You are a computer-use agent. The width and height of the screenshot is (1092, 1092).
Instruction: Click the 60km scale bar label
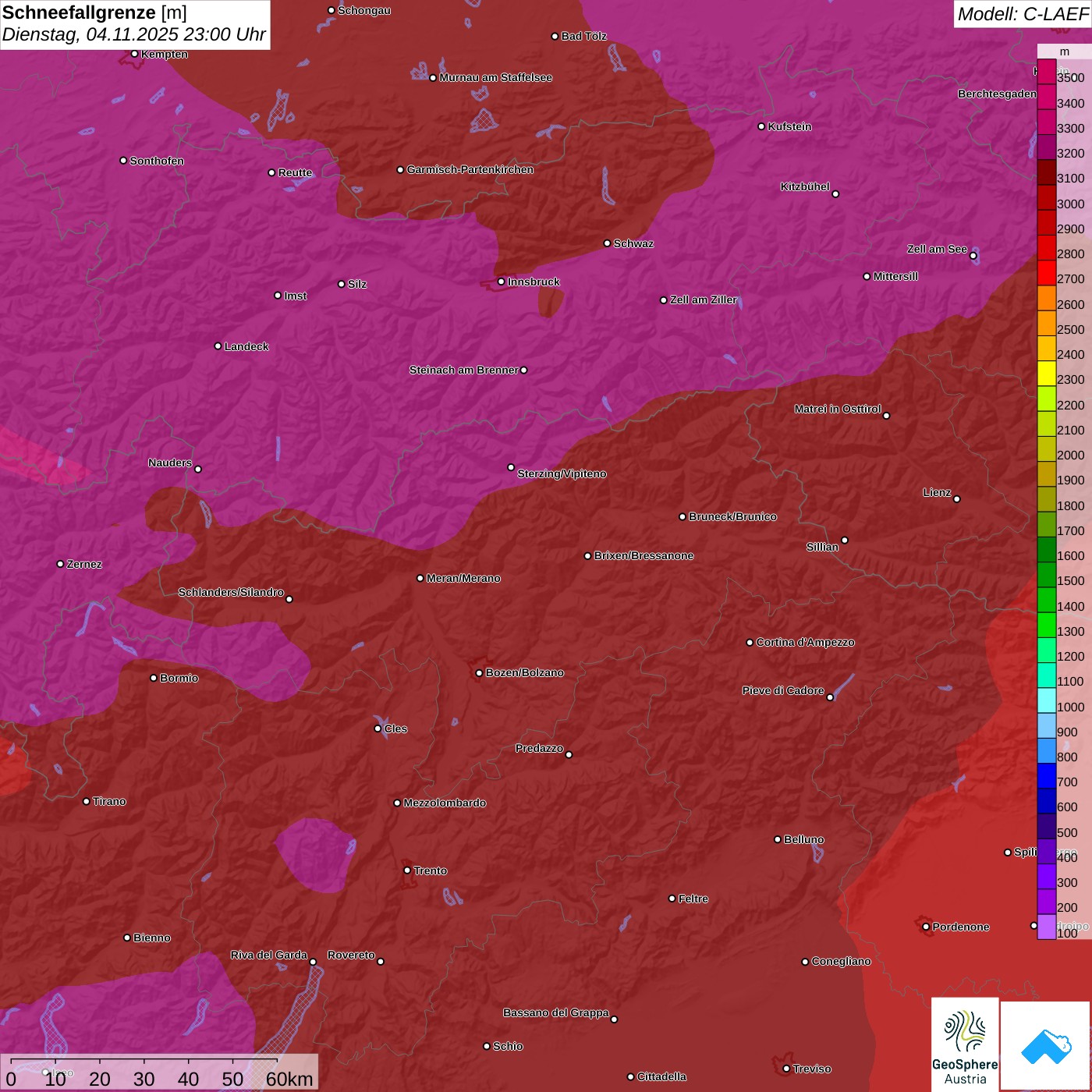coord(289,1079)
